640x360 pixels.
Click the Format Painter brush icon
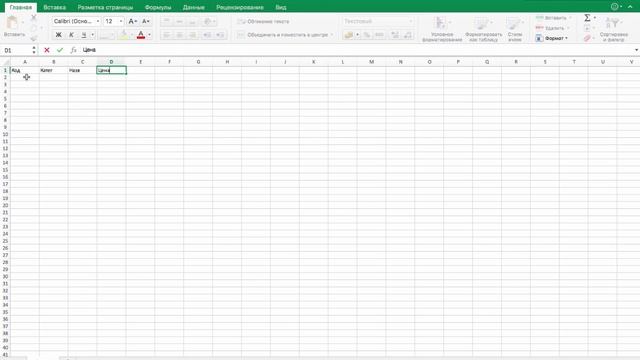(33, 38)
